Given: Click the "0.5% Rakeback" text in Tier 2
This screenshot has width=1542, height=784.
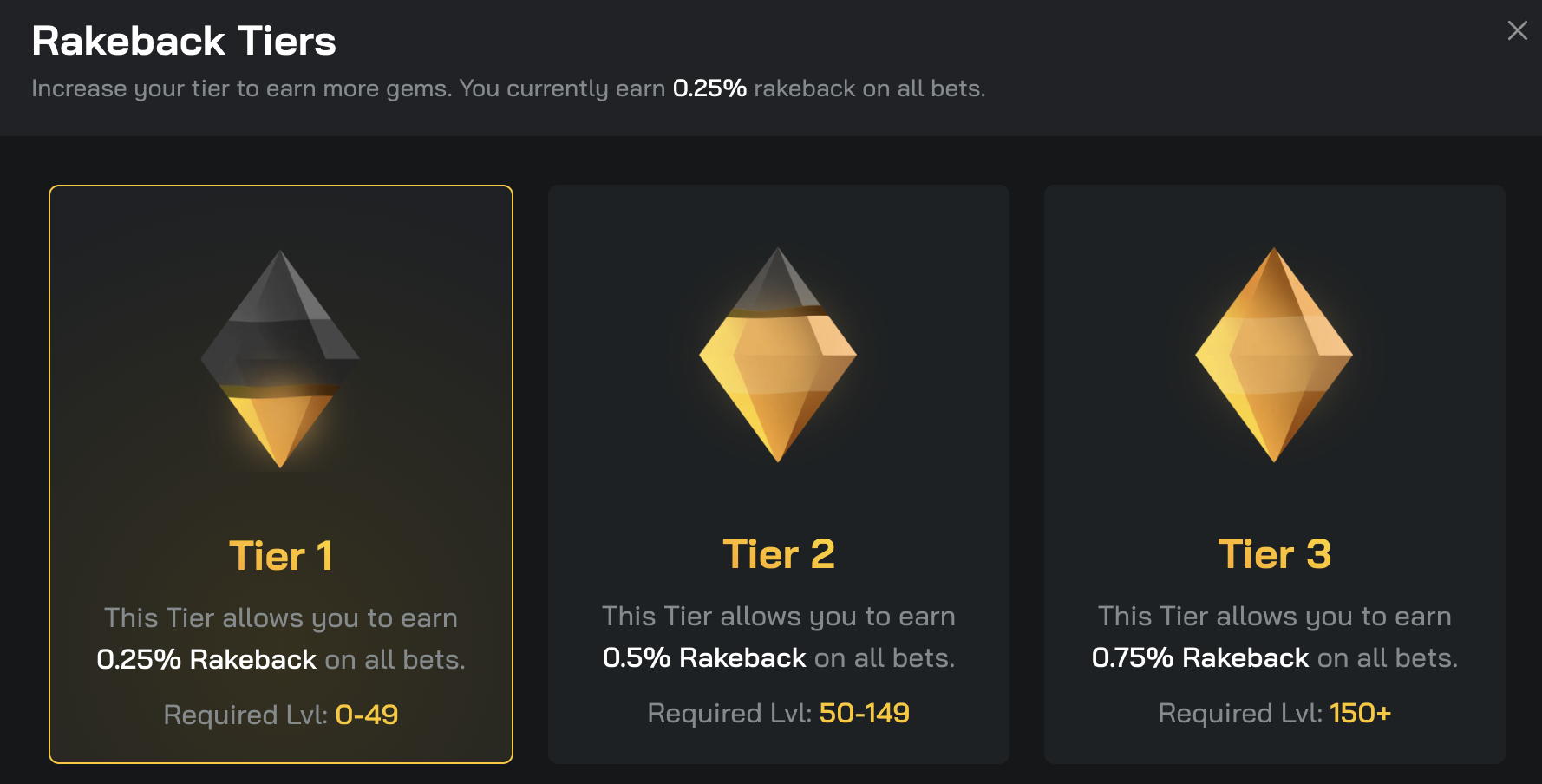Looking at the screenshot, I should 704,658.
